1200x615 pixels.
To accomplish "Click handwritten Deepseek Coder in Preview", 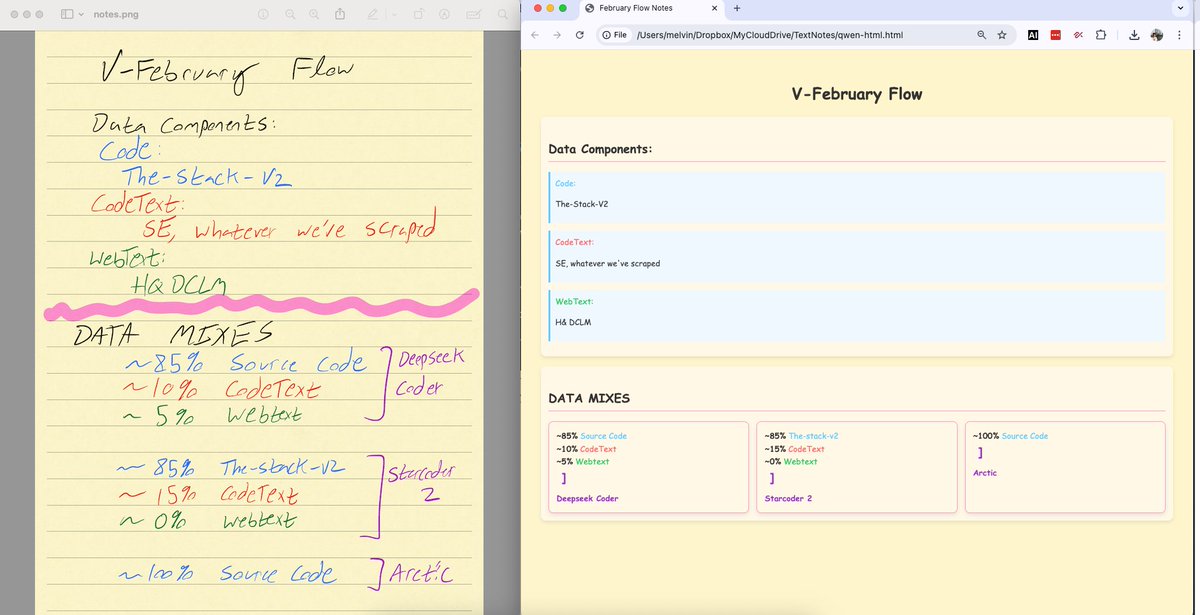I will click(x=430, y=372).
